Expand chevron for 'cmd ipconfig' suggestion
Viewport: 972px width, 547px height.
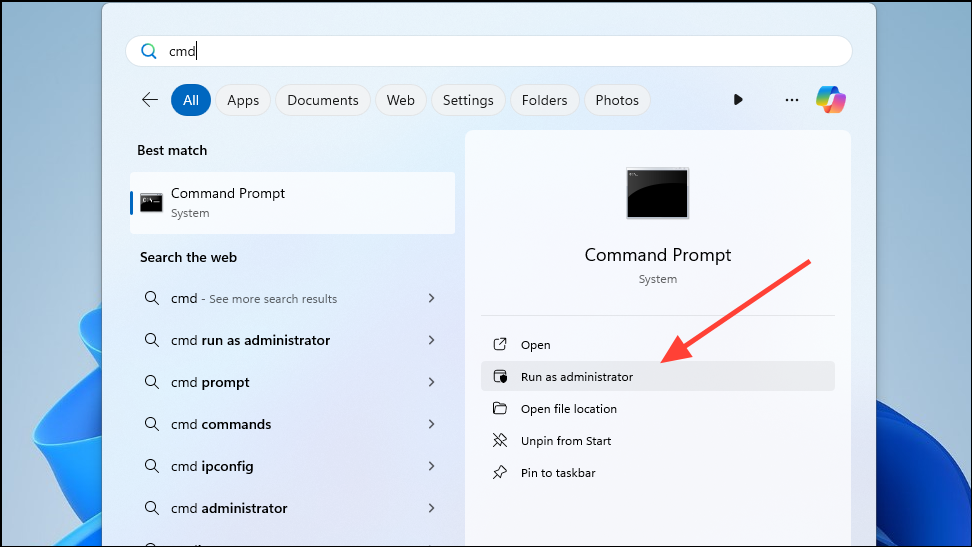click(431, 466)
